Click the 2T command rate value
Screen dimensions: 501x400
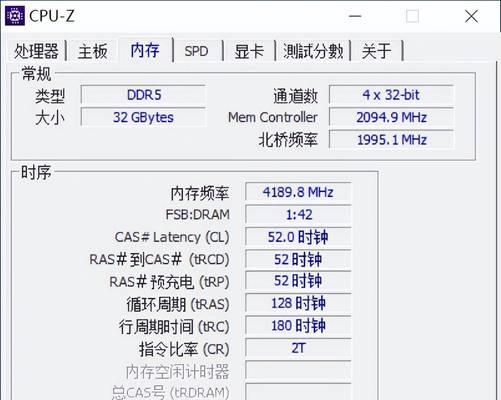298,348
